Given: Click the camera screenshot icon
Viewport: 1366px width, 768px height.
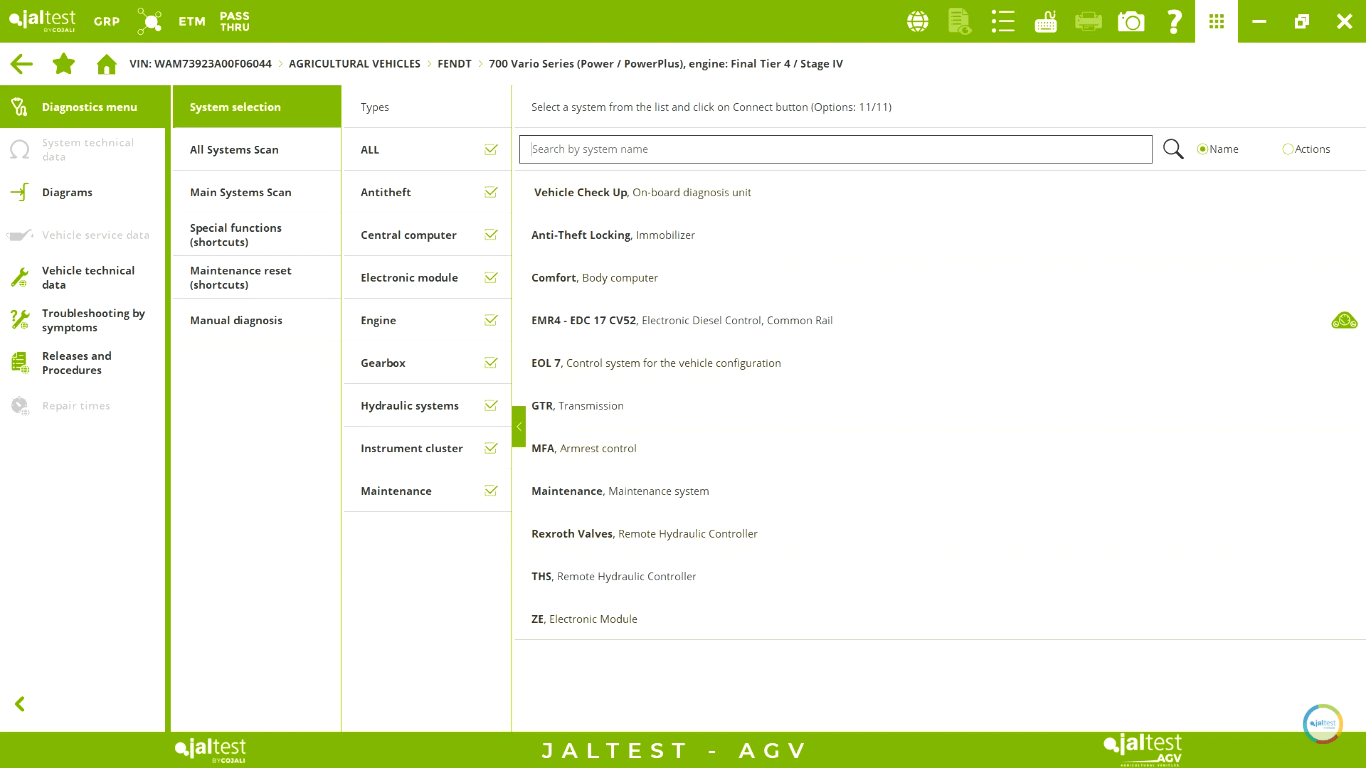Looking at the screenshot, I should [1131, 21].
